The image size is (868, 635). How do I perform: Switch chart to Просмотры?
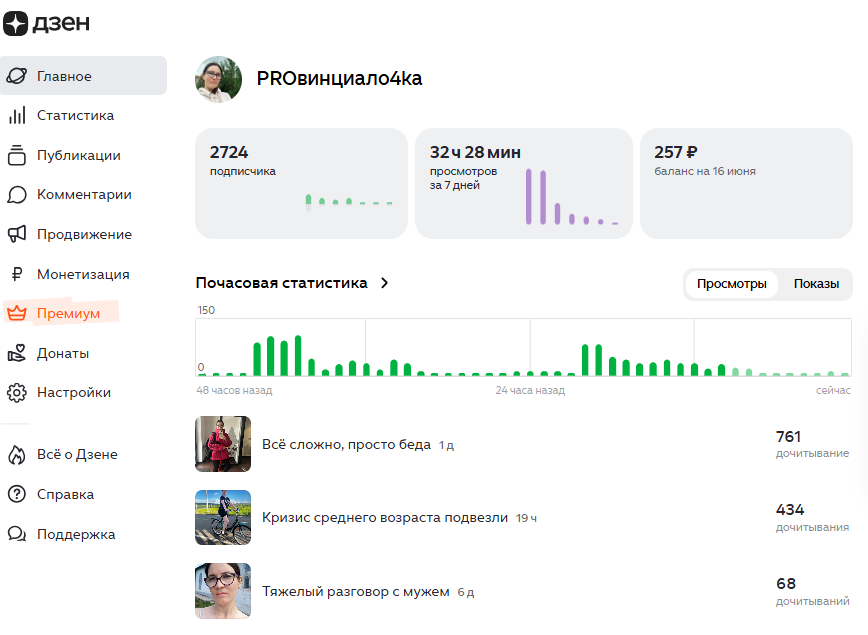click(x=731, y=284)
